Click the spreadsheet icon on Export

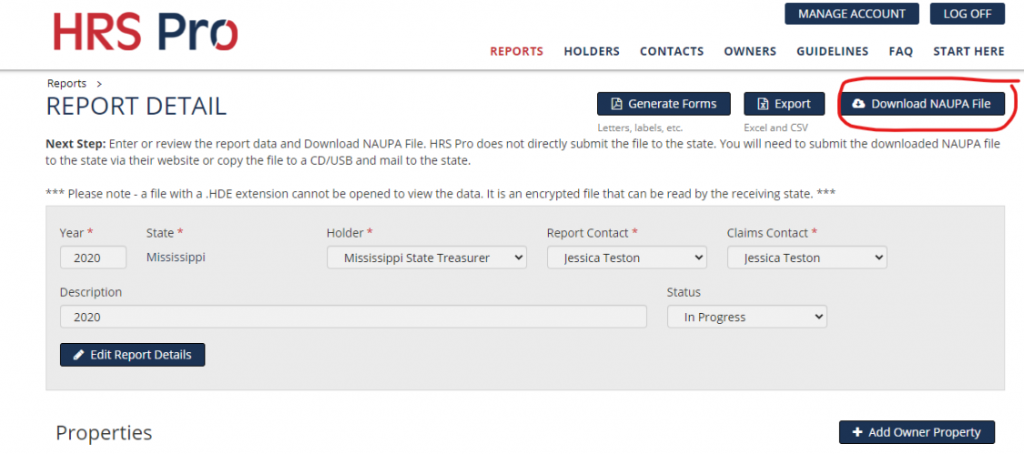(762, 104)
